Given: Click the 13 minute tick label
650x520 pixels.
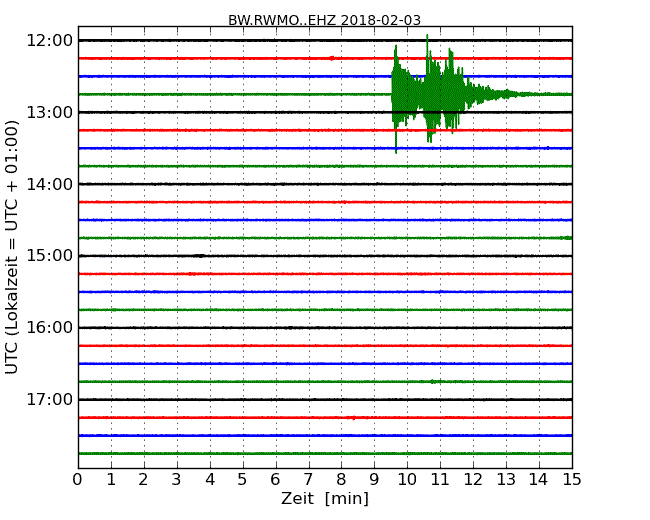Looking at the screenshot, I should point(506,480).
